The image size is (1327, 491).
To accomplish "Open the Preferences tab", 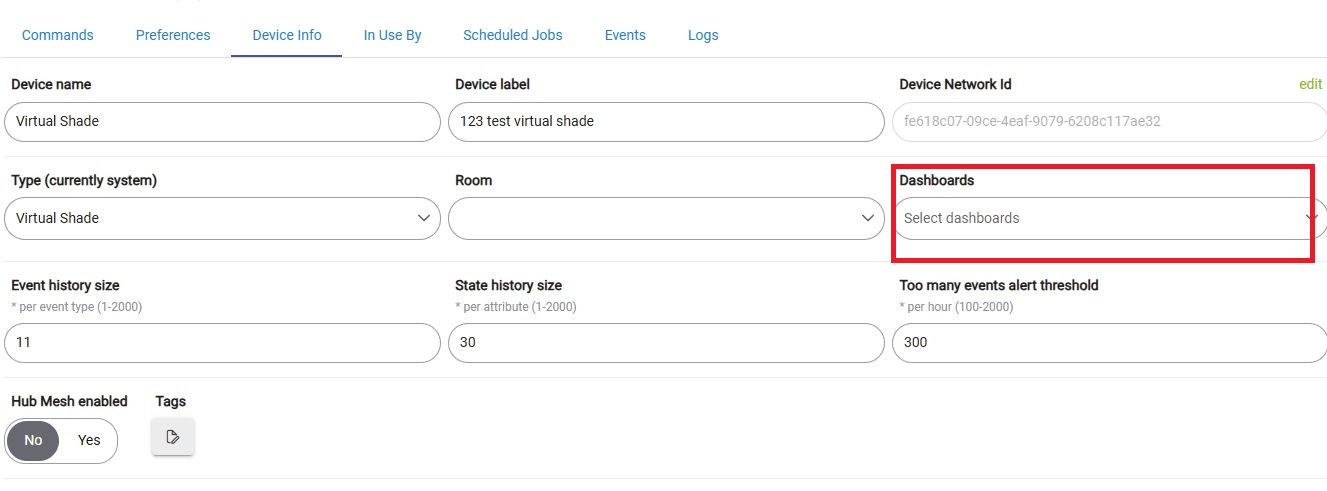I will pyautogui.click(x=173, y=35).
